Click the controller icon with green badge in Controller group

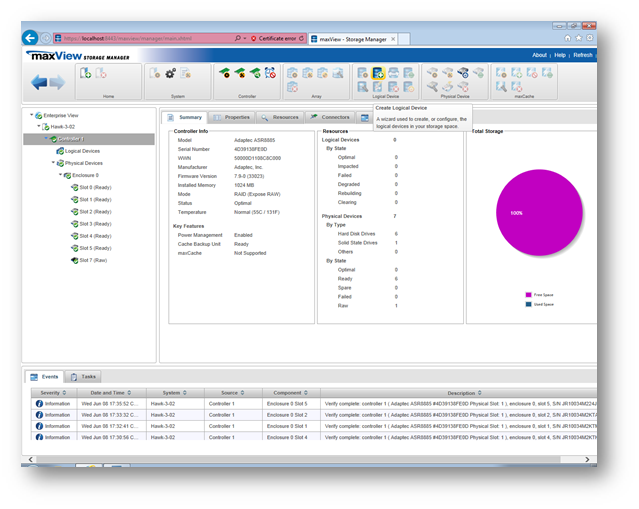tap(255, 73)
